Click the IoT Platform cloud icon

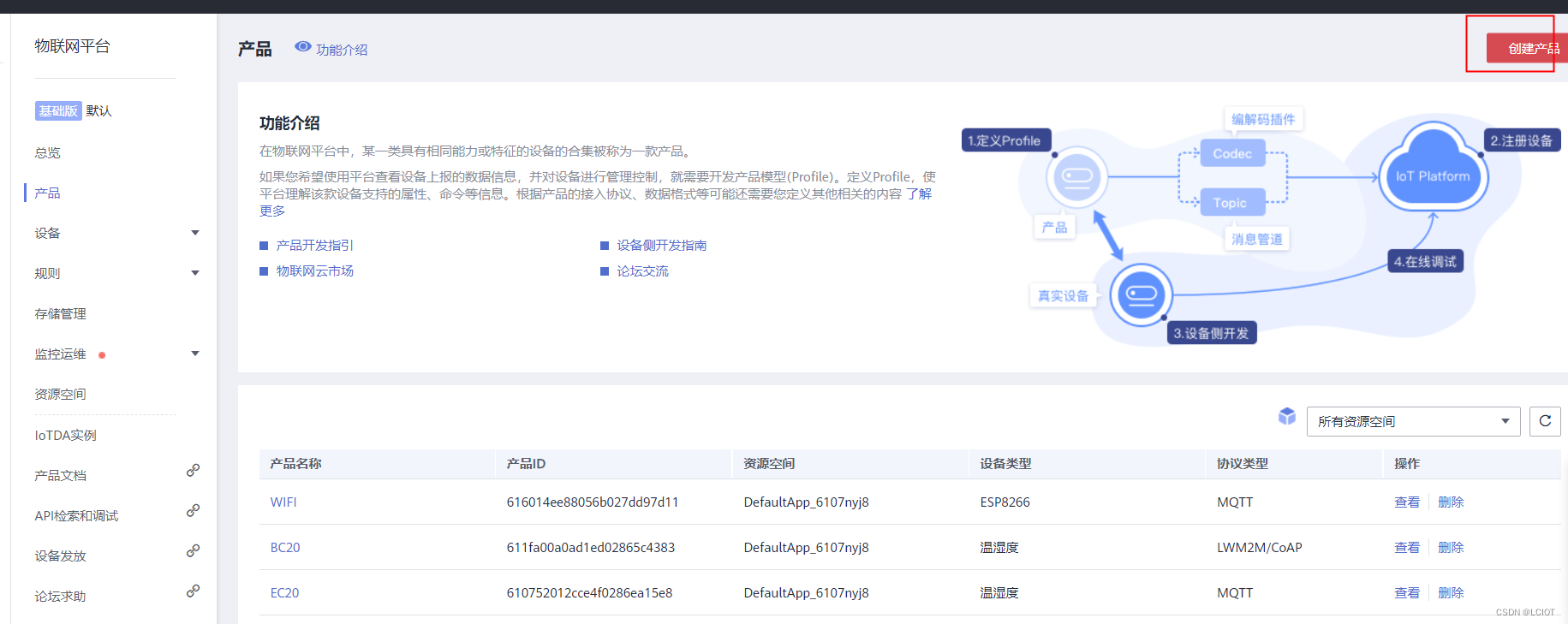[x=1434, y=168]
